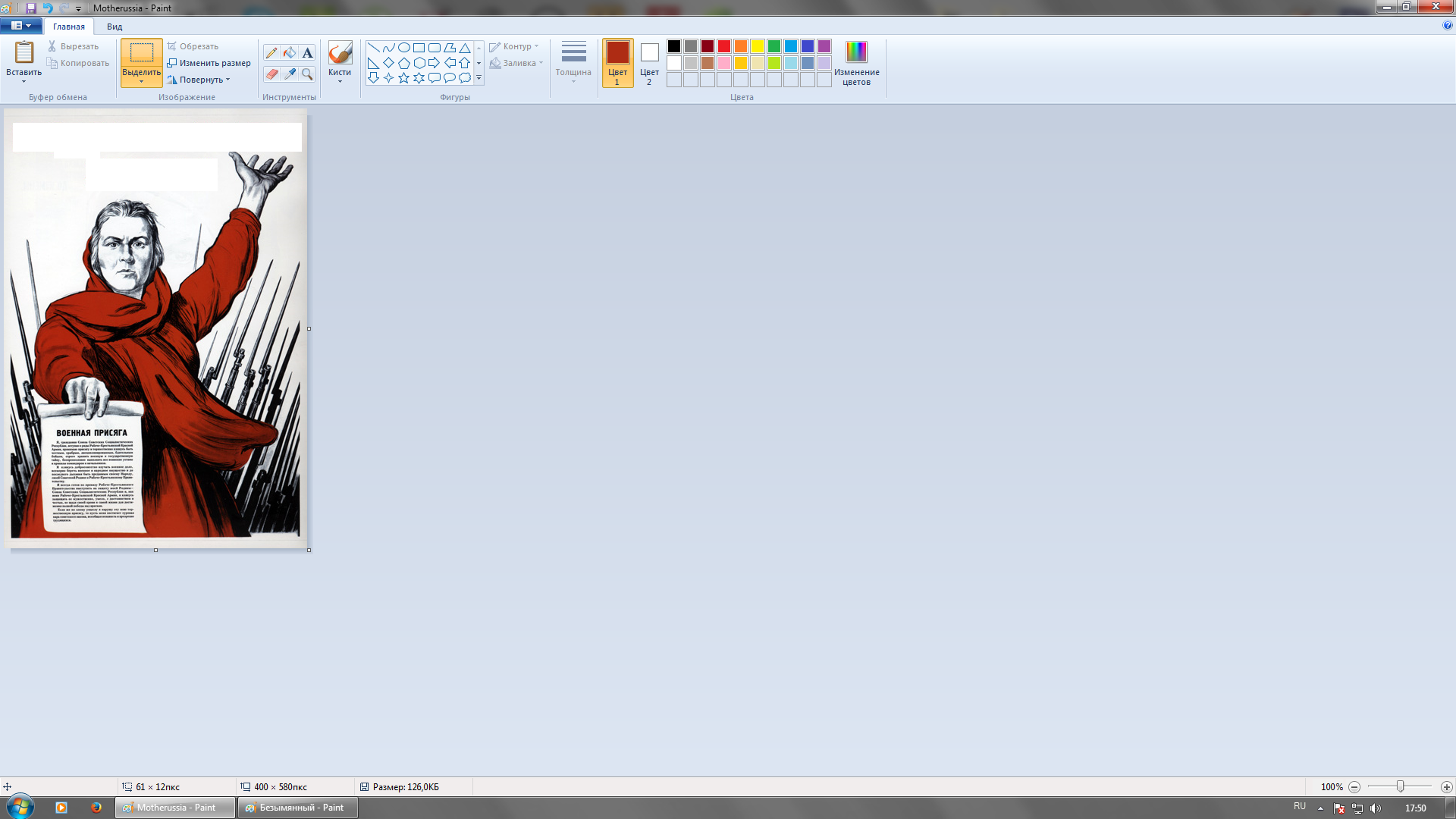Select the Text tool
This screenshot has height=819, width=1456.
point(307,52)
